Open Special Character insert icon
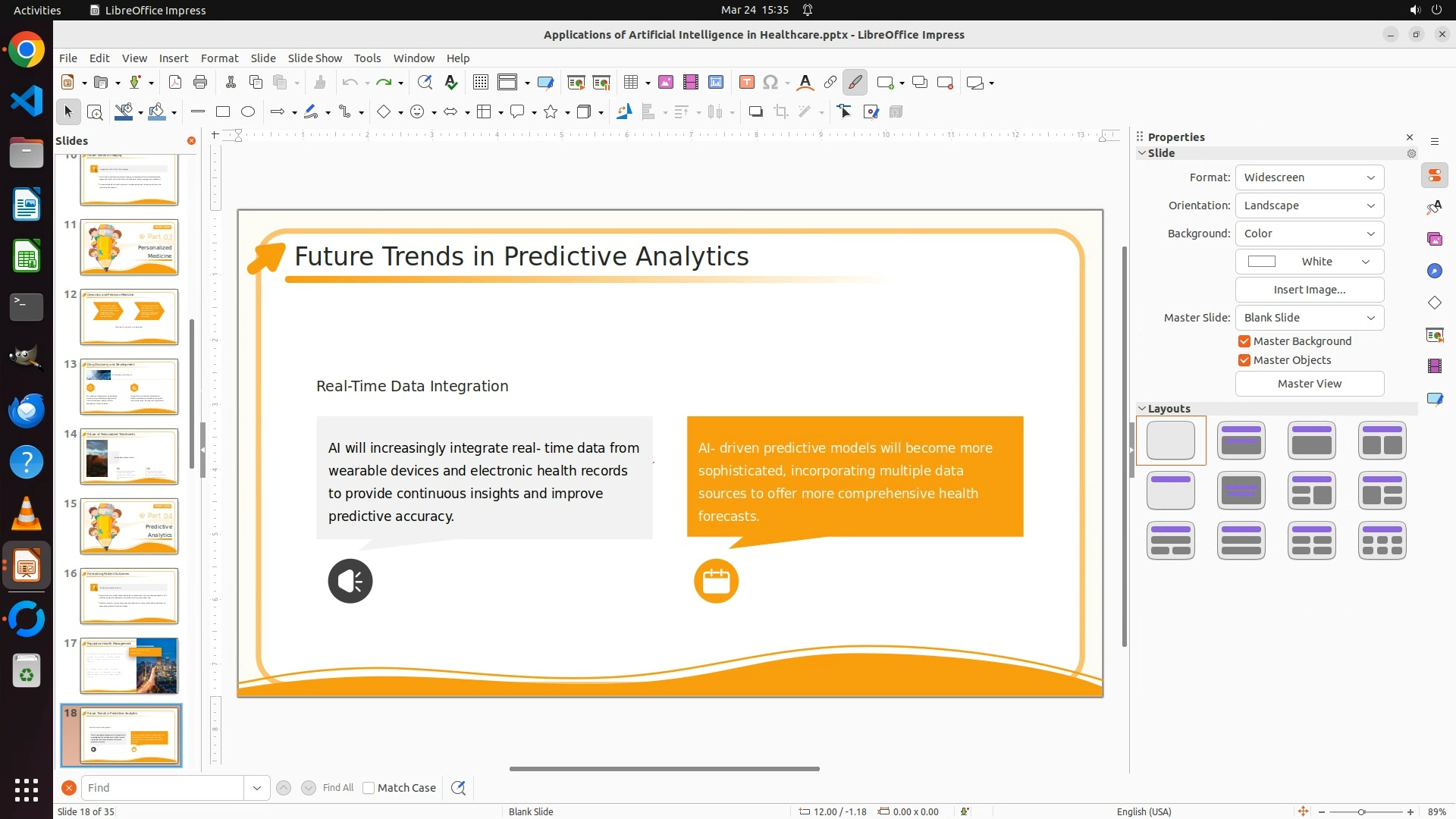Image resolution: width=1456 pixels, height=819 pixels. 770,83
